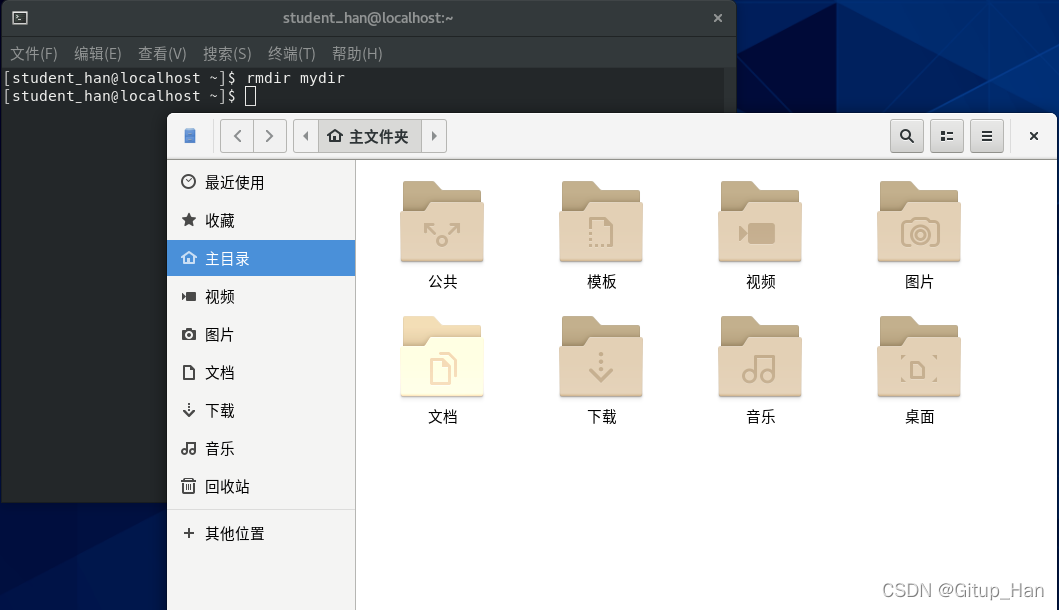Go back with the left arrow button

pyautogui.click(x=237, y=136)
